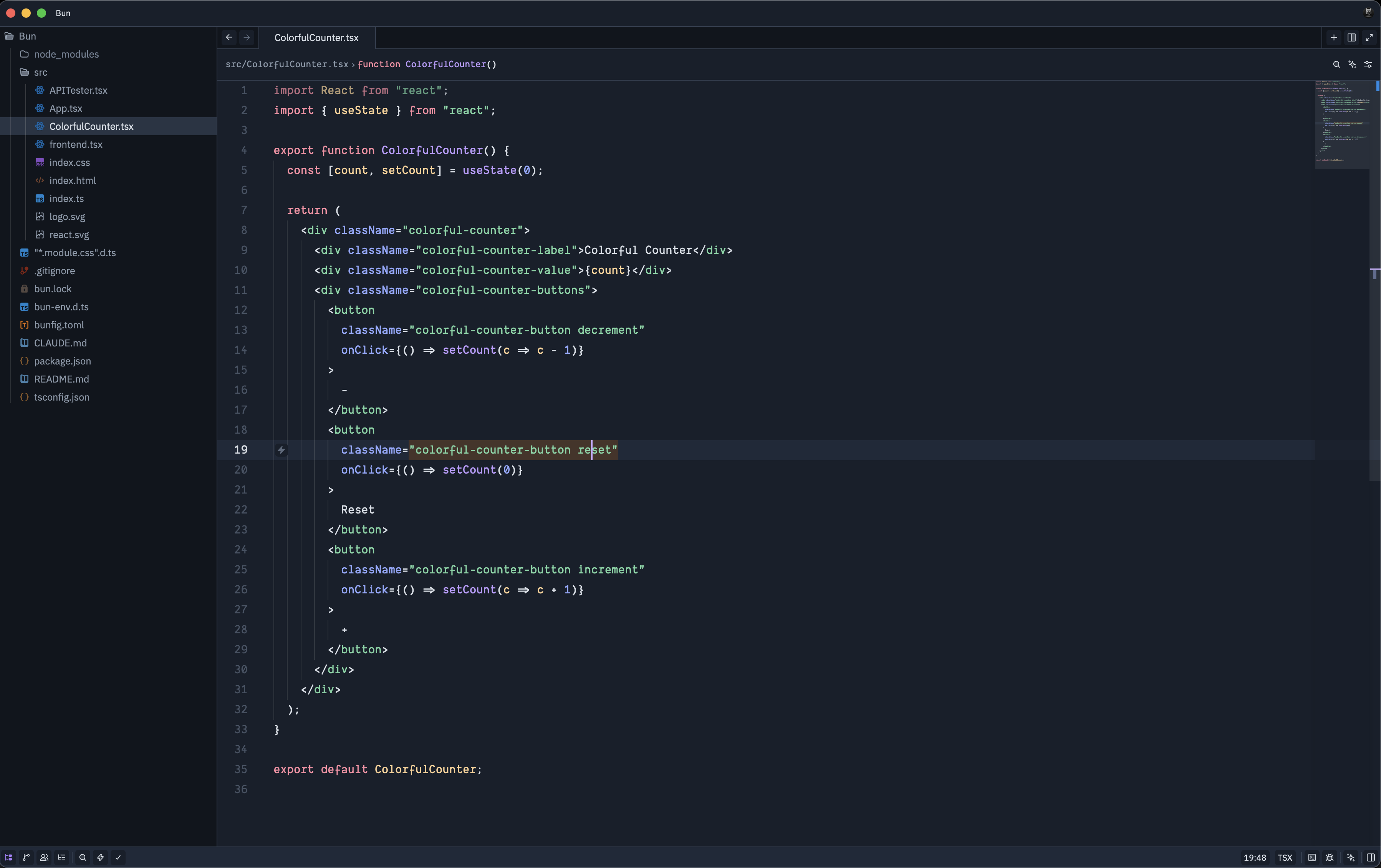Open the Git Panel branch icon
This screenshot has height=868, width=1381.
pyautogui.click(x=26, y=857)
